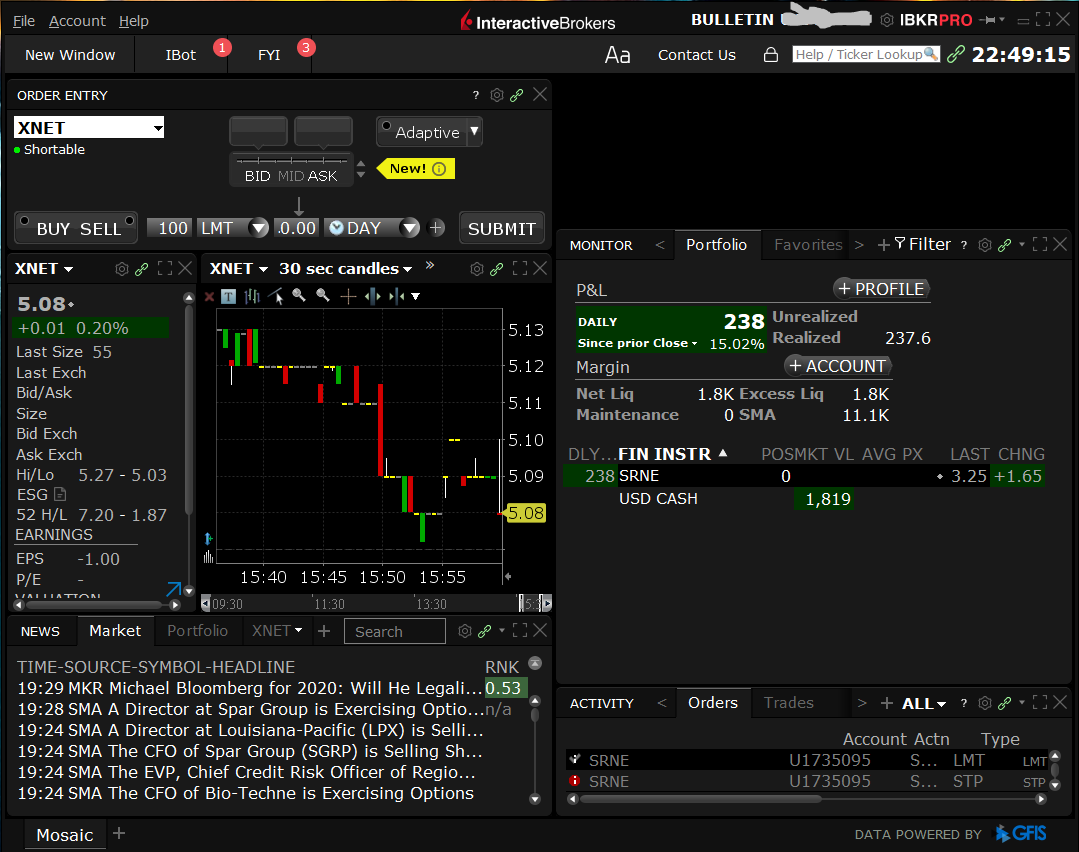Open the ESG document icon
The height and width of the screenshot is (852, 1079).
coord(60,494)
